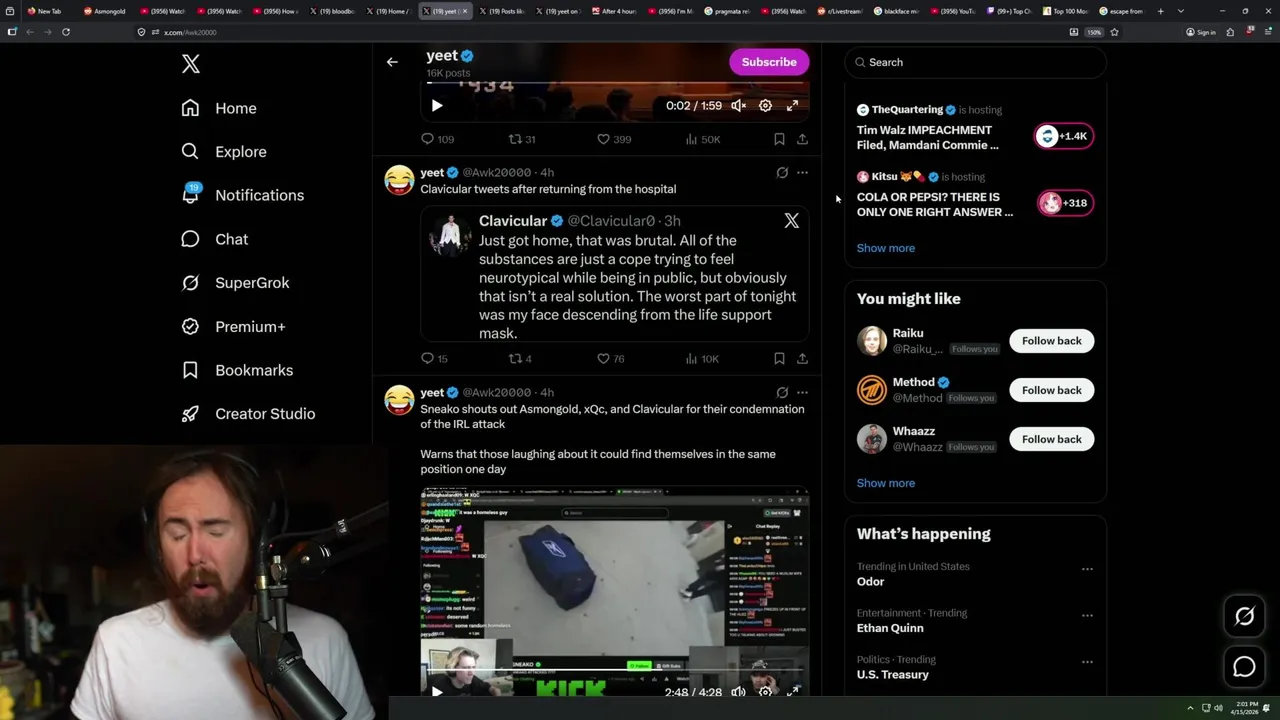
Task: Switch to the Asmongold browser tab
Action: pos(105,11)
